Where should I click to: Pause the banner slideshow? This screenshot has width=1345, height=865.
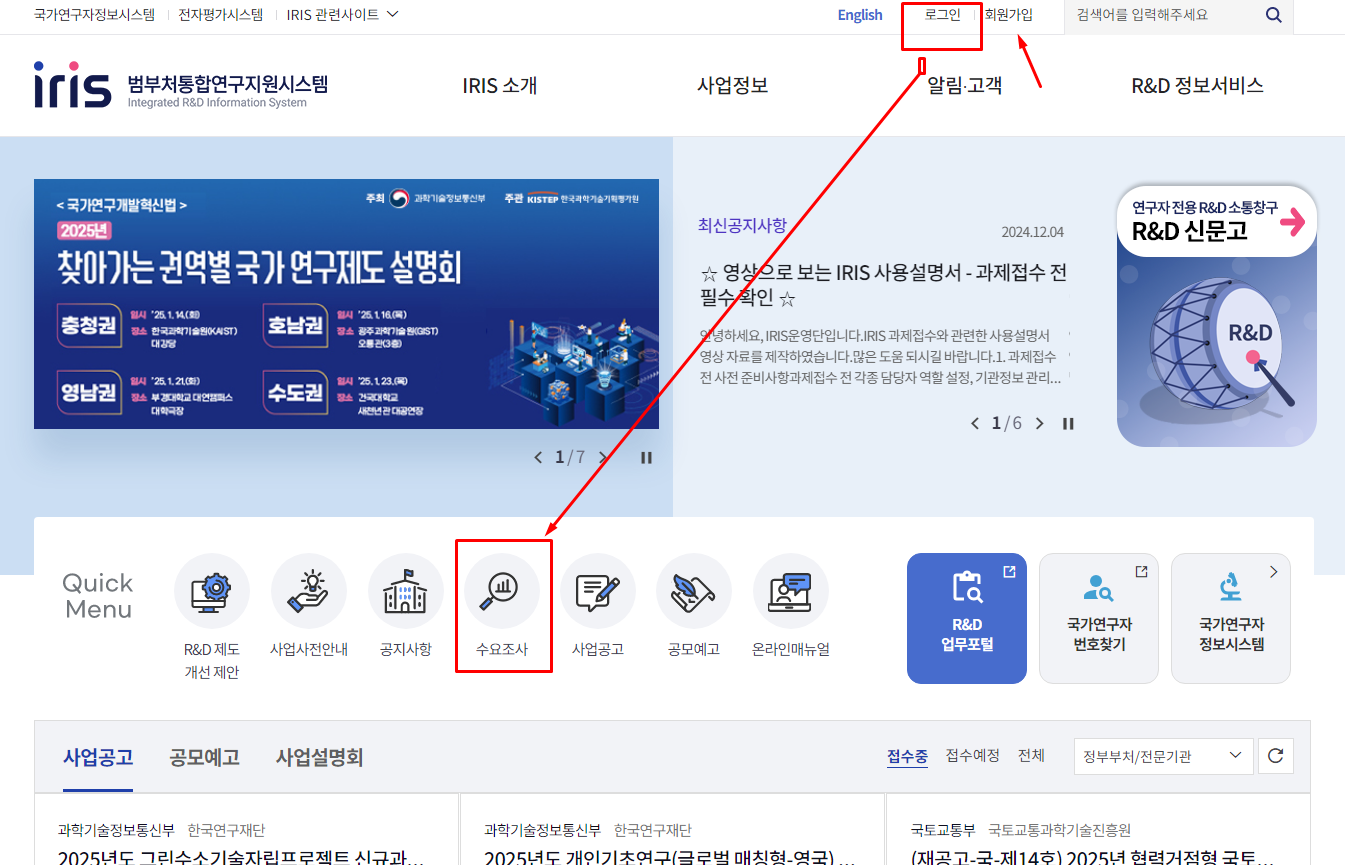click(x=646, y=458)
